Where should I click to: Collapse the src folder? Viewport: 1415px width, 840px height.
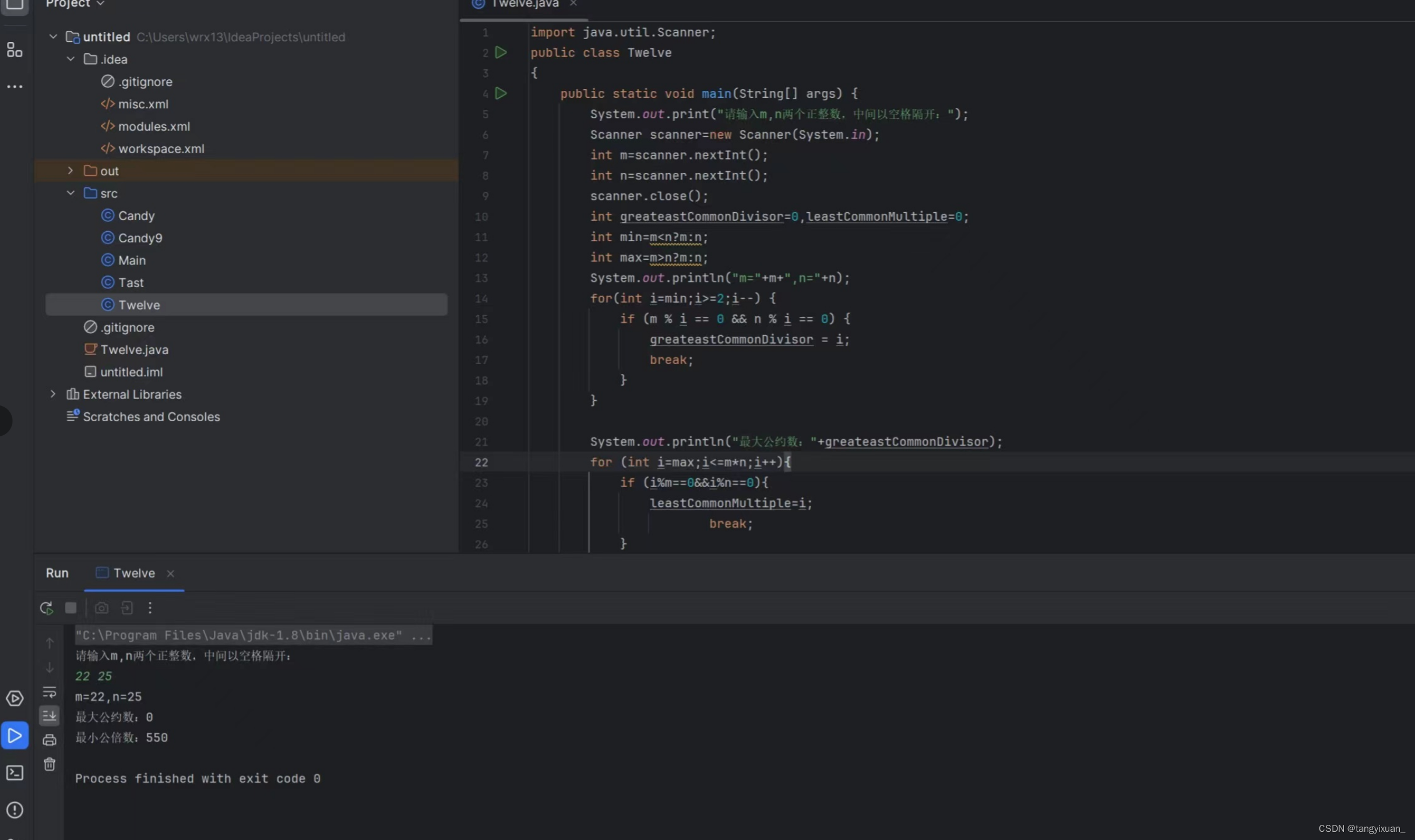pos(71,193)
